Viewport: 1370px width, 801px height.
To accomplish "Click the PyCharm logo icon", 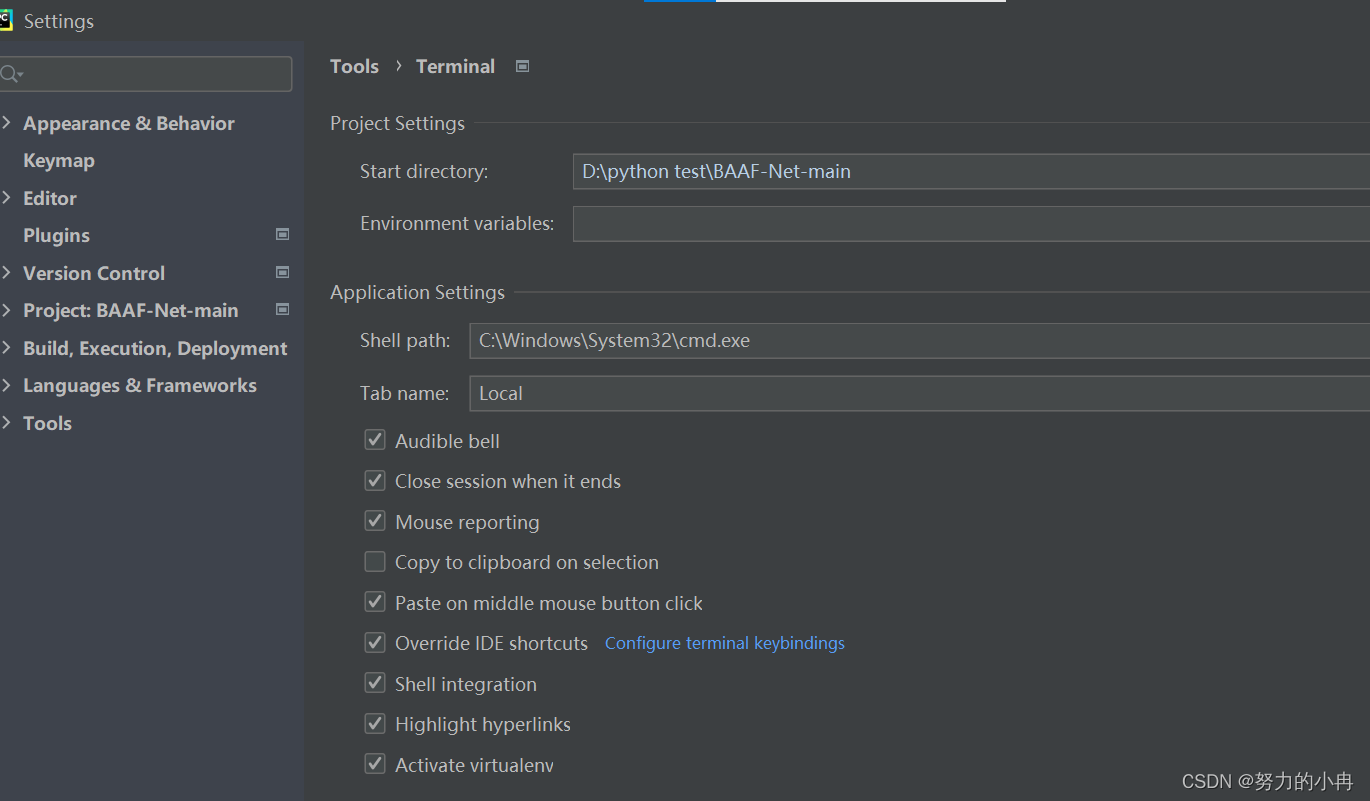I will (5, 20).
